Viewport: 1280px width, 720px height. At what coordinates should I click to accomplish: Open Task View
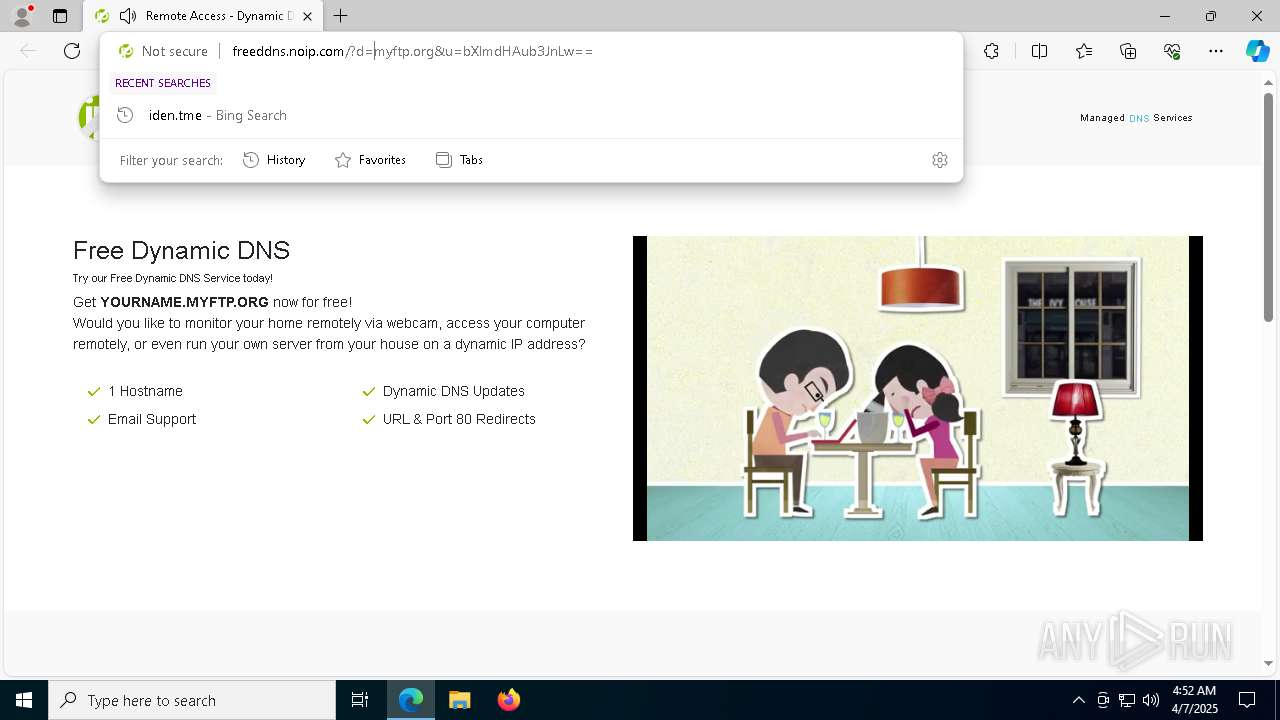click(x=360, y=700)
